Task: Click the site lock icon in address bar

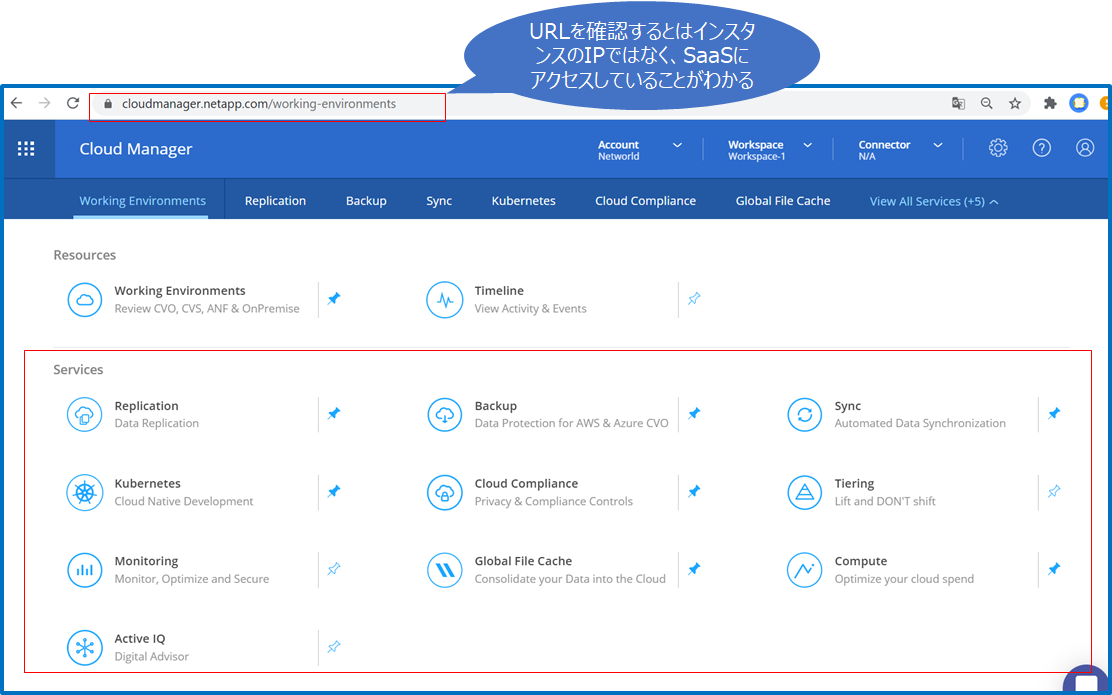Action: point(108,104)
